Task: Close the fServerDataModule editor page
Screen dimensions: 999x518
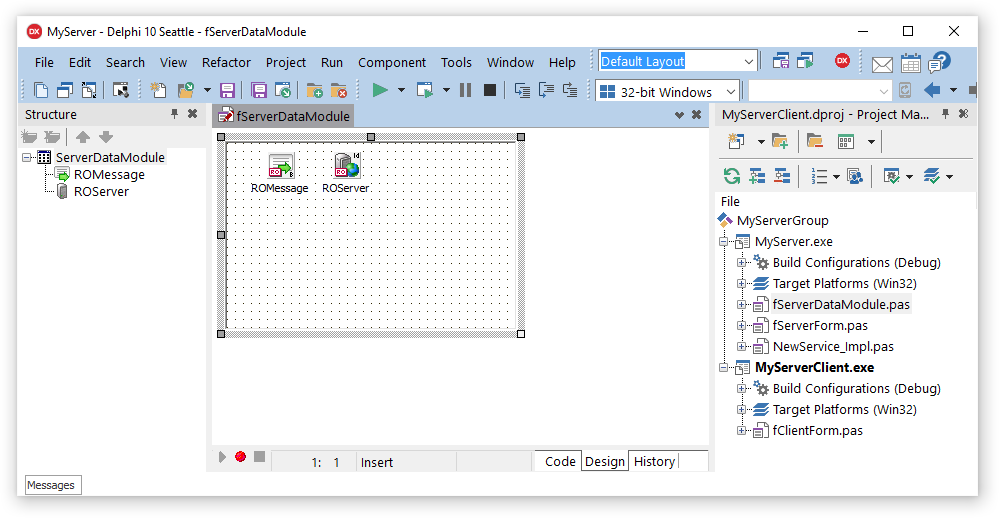Action: [x=696, y=115]
